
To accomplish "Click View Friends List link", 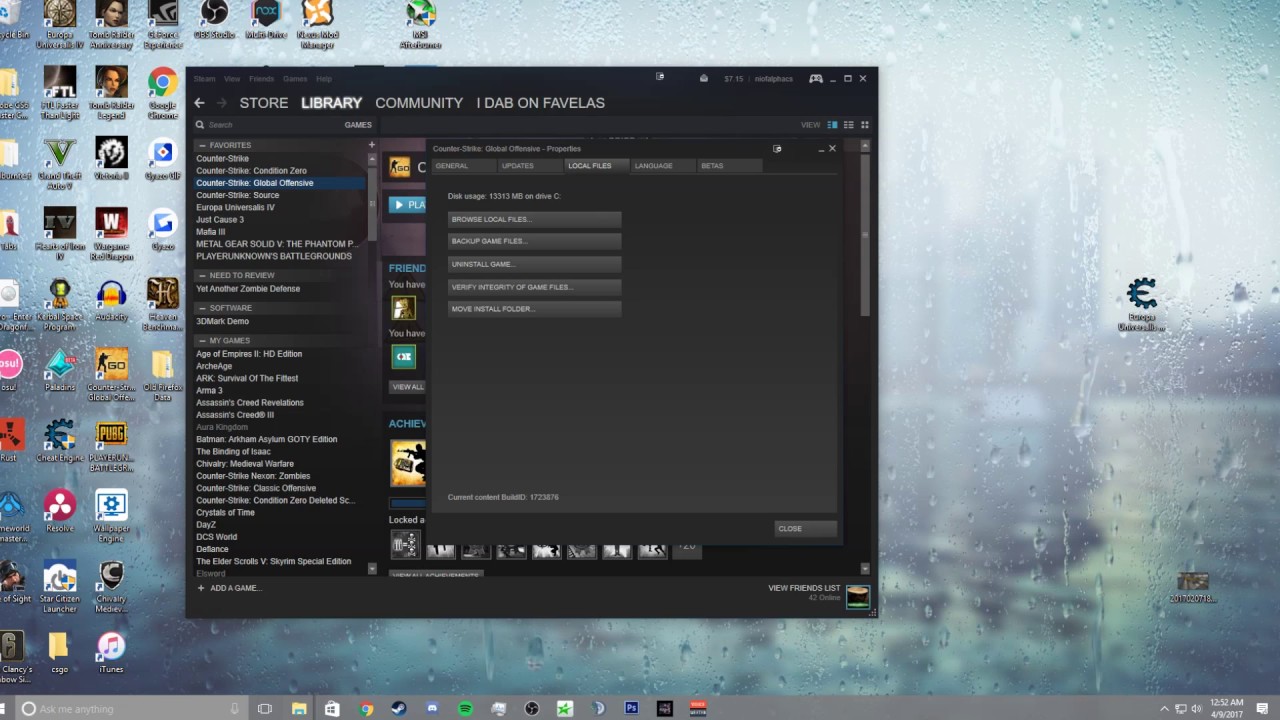I will coord(804,588).
